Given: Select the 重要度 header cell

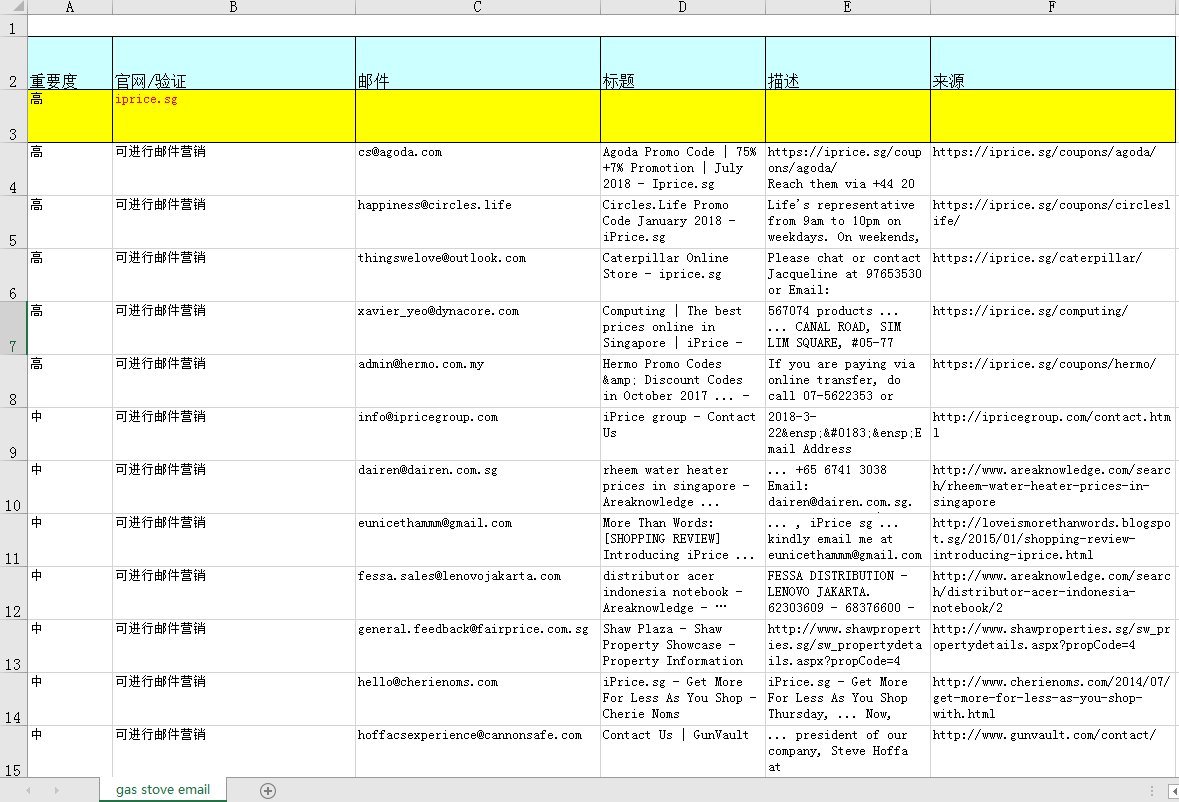Looking at the screenshot, I should pyautogui.click(x=70, y=63).
